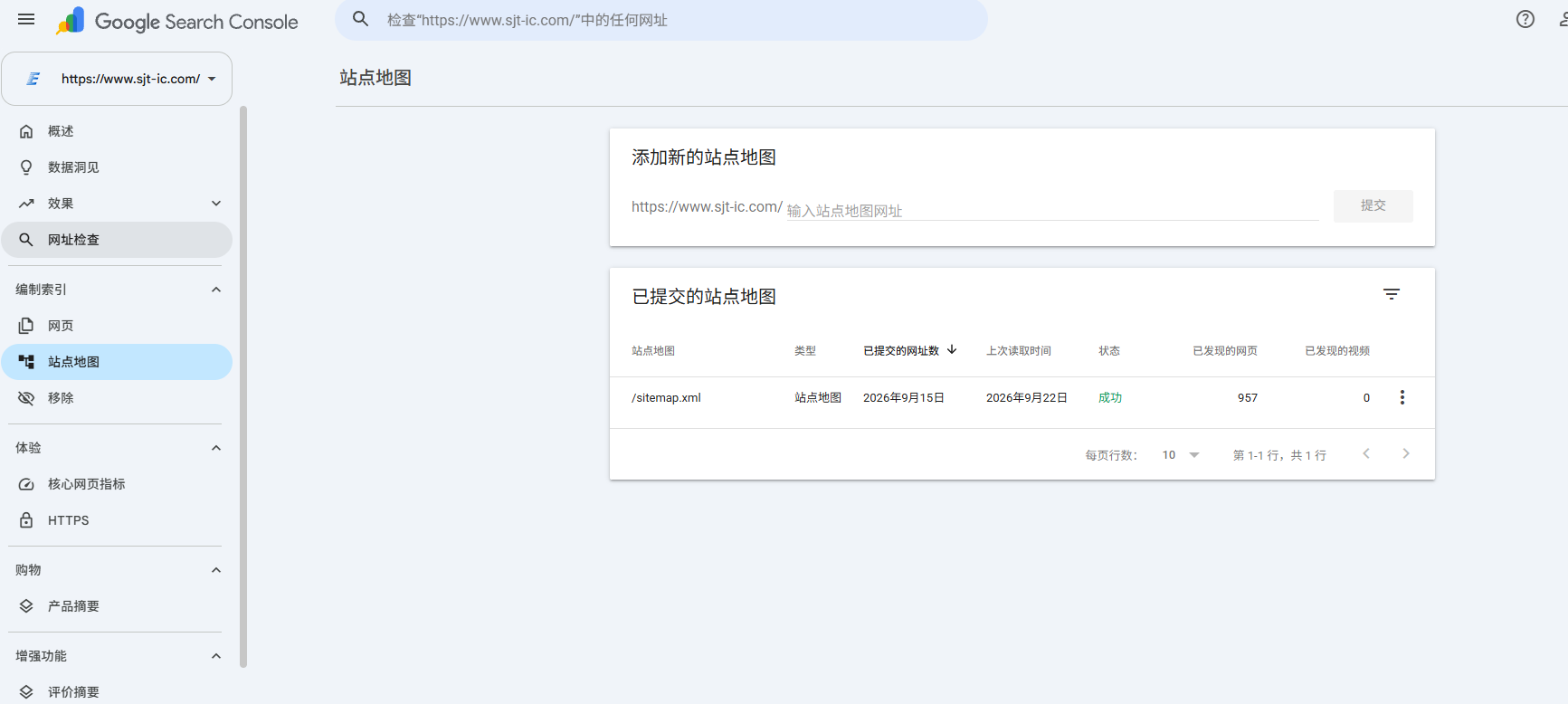Click the 类型 column header
The width and height of the screenshot is (1568, 704).
805,351
